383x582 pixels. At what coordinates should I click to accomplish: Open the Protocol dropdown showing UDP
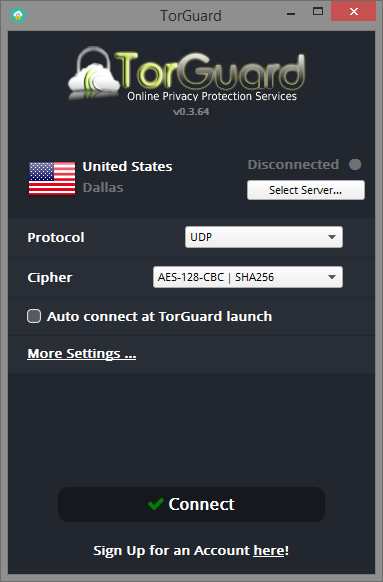264,237
